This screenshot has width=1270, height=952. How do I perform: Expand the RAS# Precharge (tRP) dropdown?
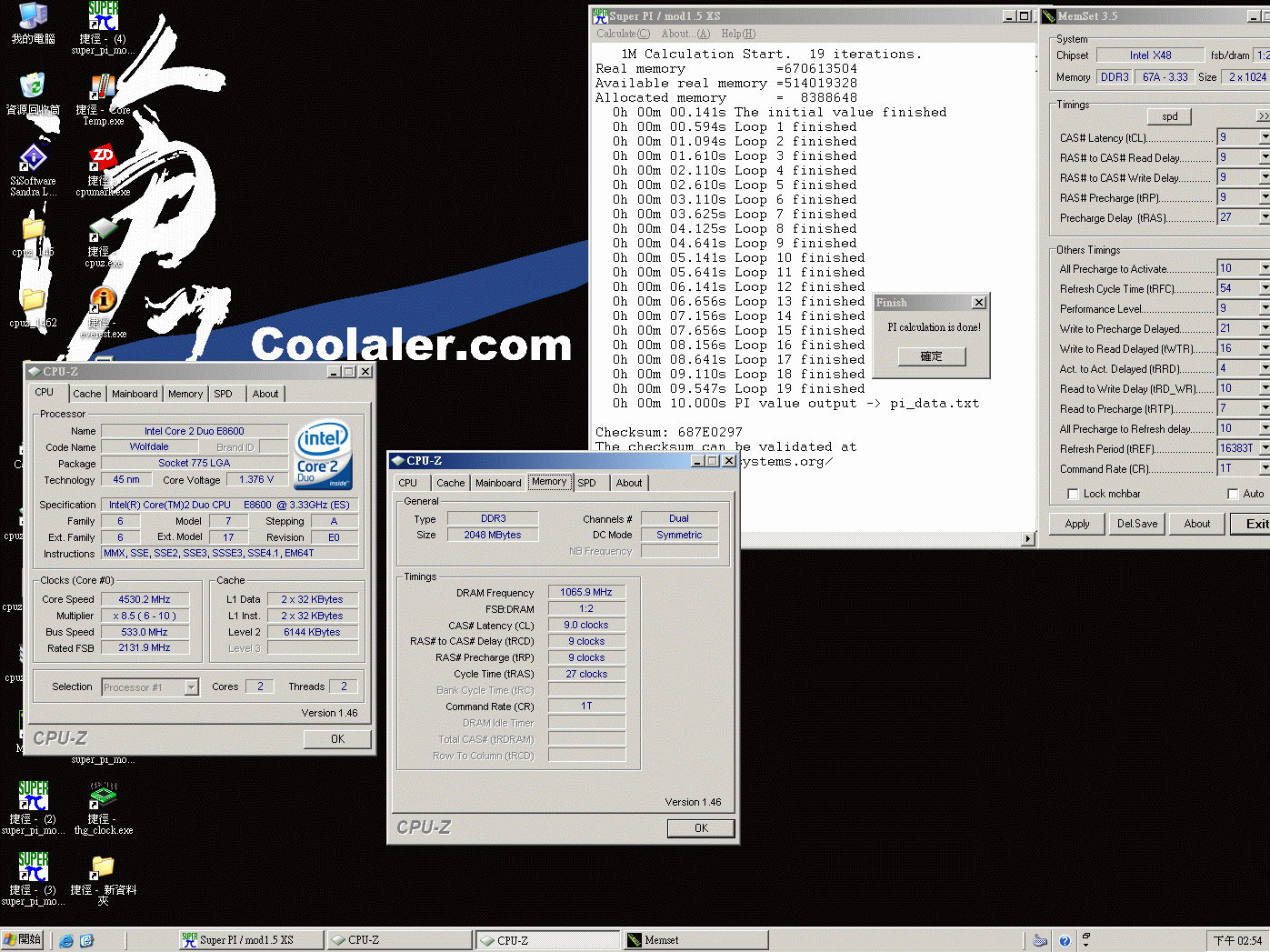click(1265, 197)
